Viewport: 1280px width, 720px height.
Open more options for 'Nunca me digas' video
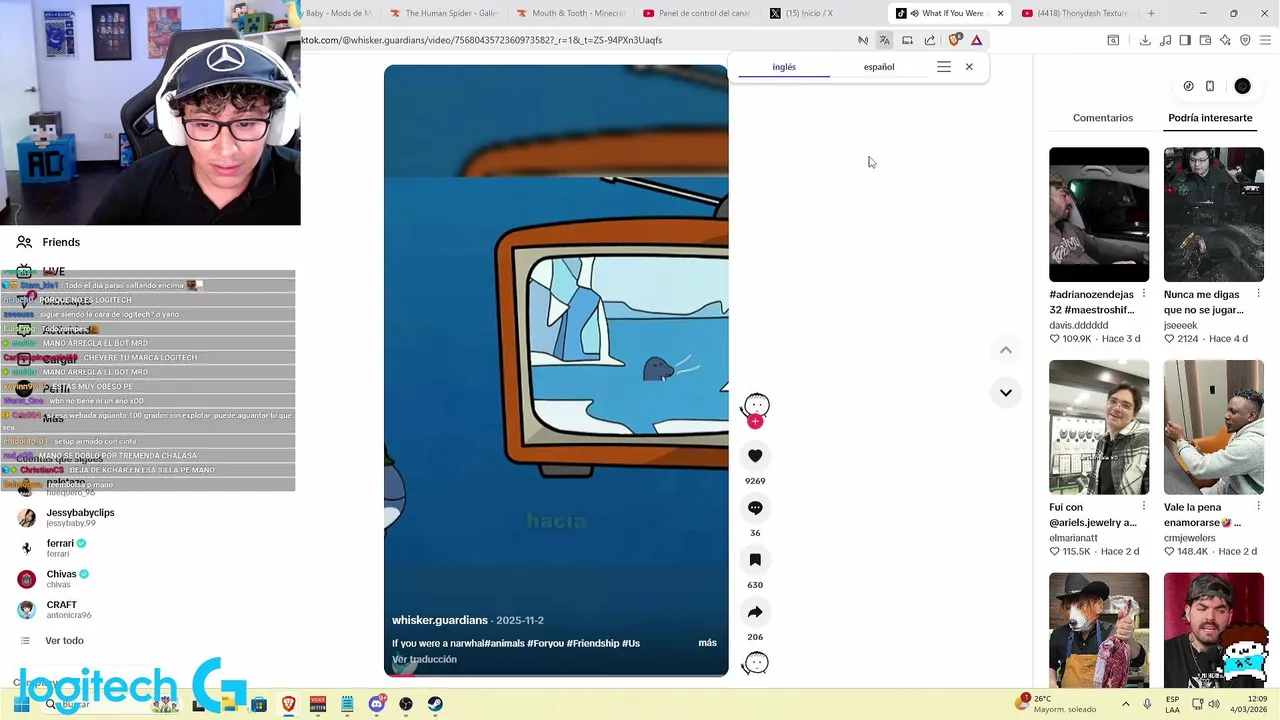(1258, 294)
